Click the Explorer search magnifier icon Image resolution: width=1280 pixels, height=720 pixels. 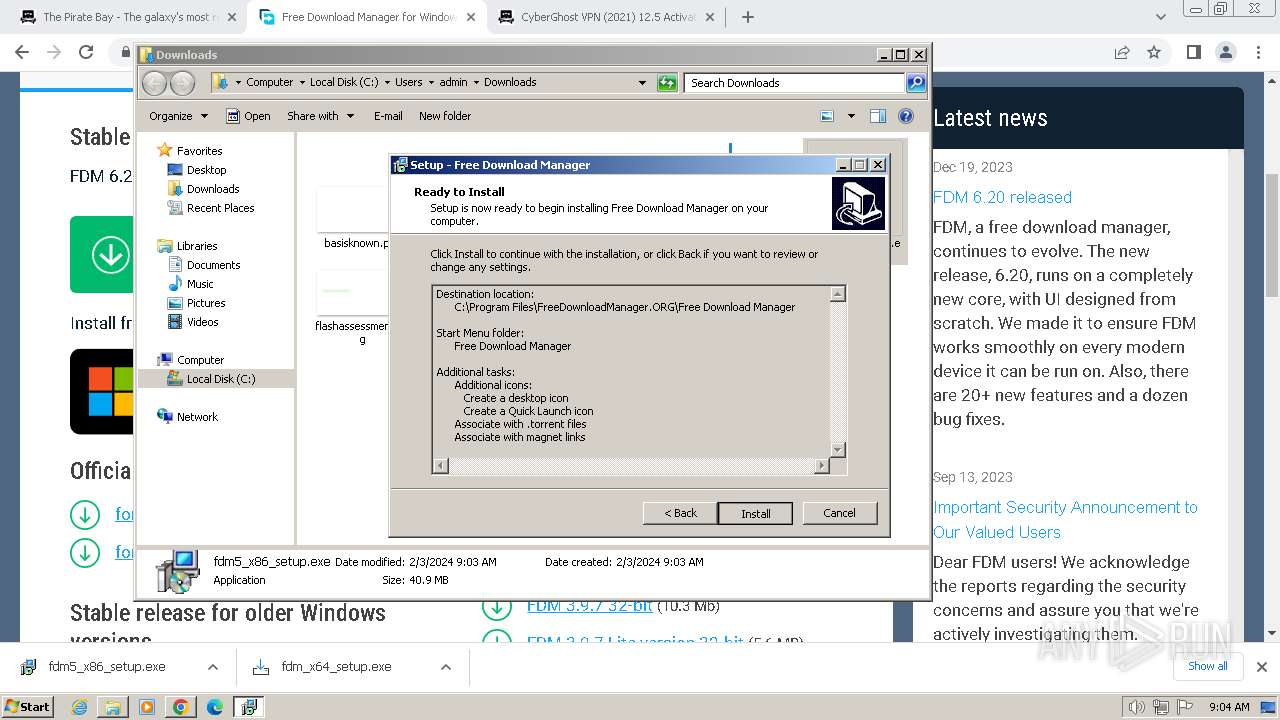(916, 83)
